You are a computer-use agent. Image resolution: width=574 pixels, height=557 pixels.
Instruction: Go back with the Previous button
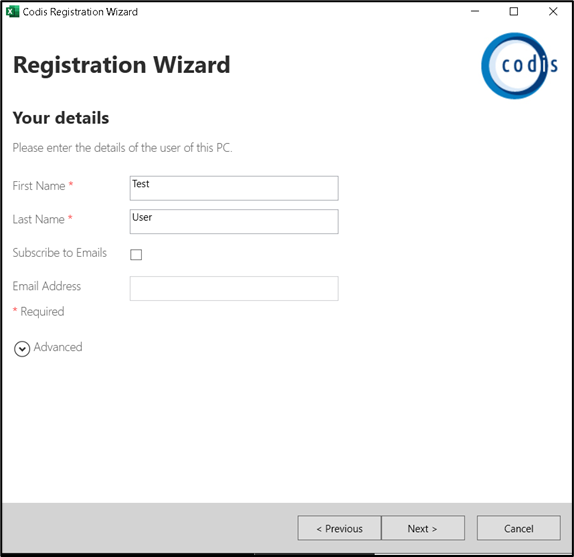(339, 528)
